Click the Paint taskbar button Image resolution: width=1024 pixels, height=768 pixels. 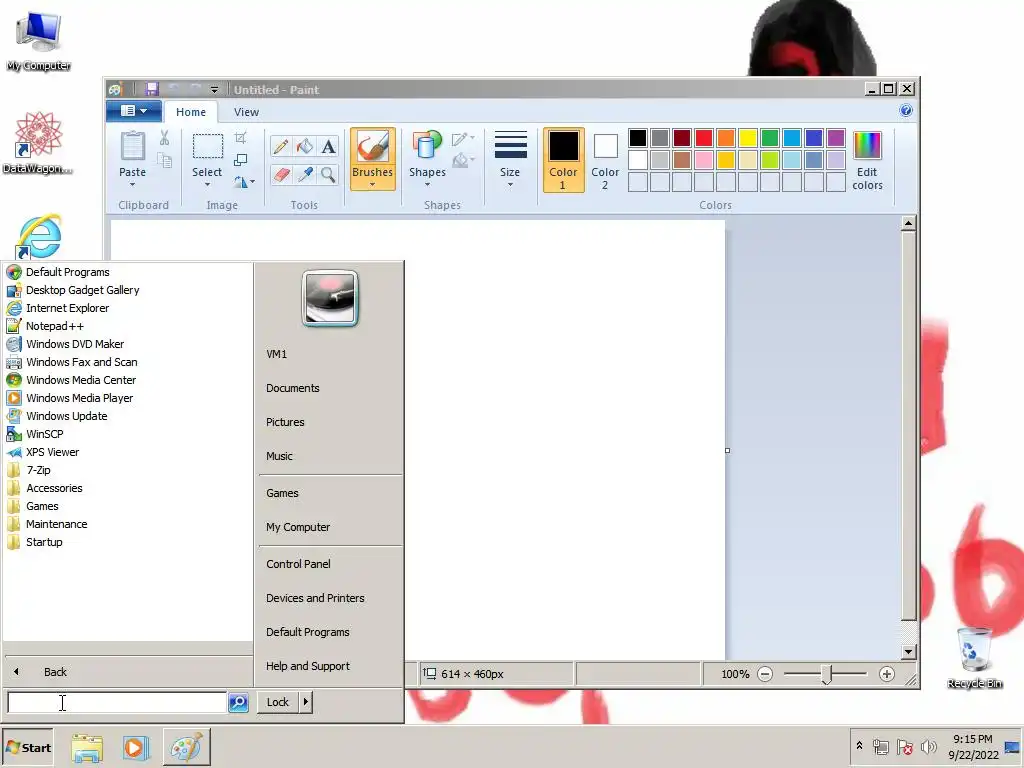[187, 747]
